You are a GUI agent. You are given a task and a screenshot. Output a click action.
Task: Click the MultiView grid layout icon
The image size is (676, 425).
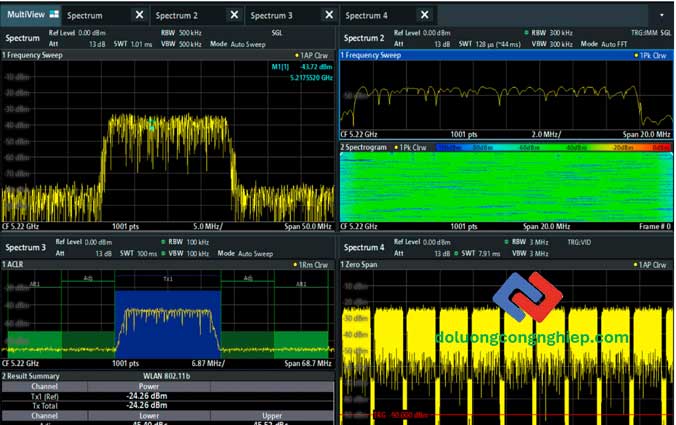point(53,15)
